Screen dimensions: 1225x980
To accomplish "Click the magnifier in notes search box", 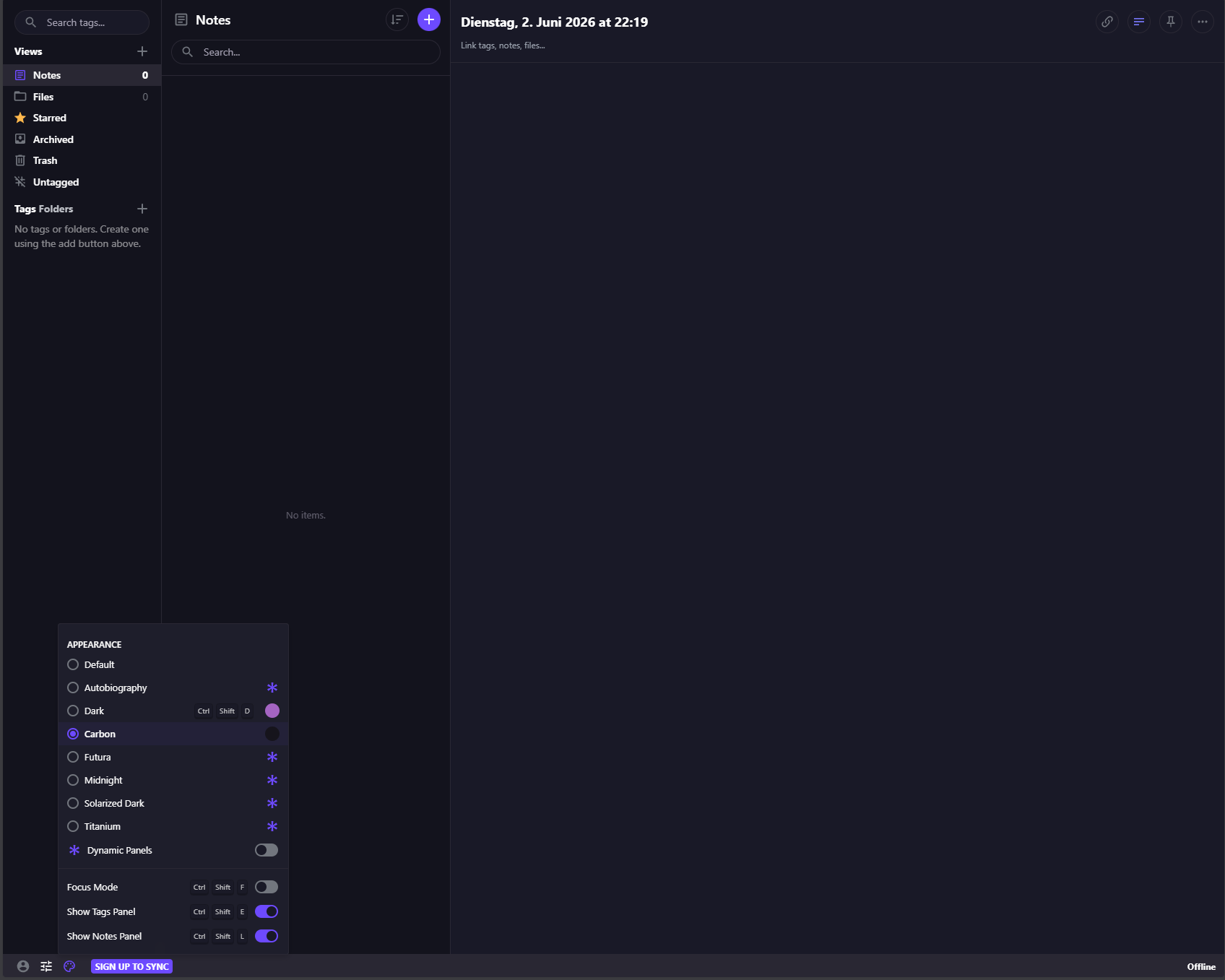I will pos(188,52).
